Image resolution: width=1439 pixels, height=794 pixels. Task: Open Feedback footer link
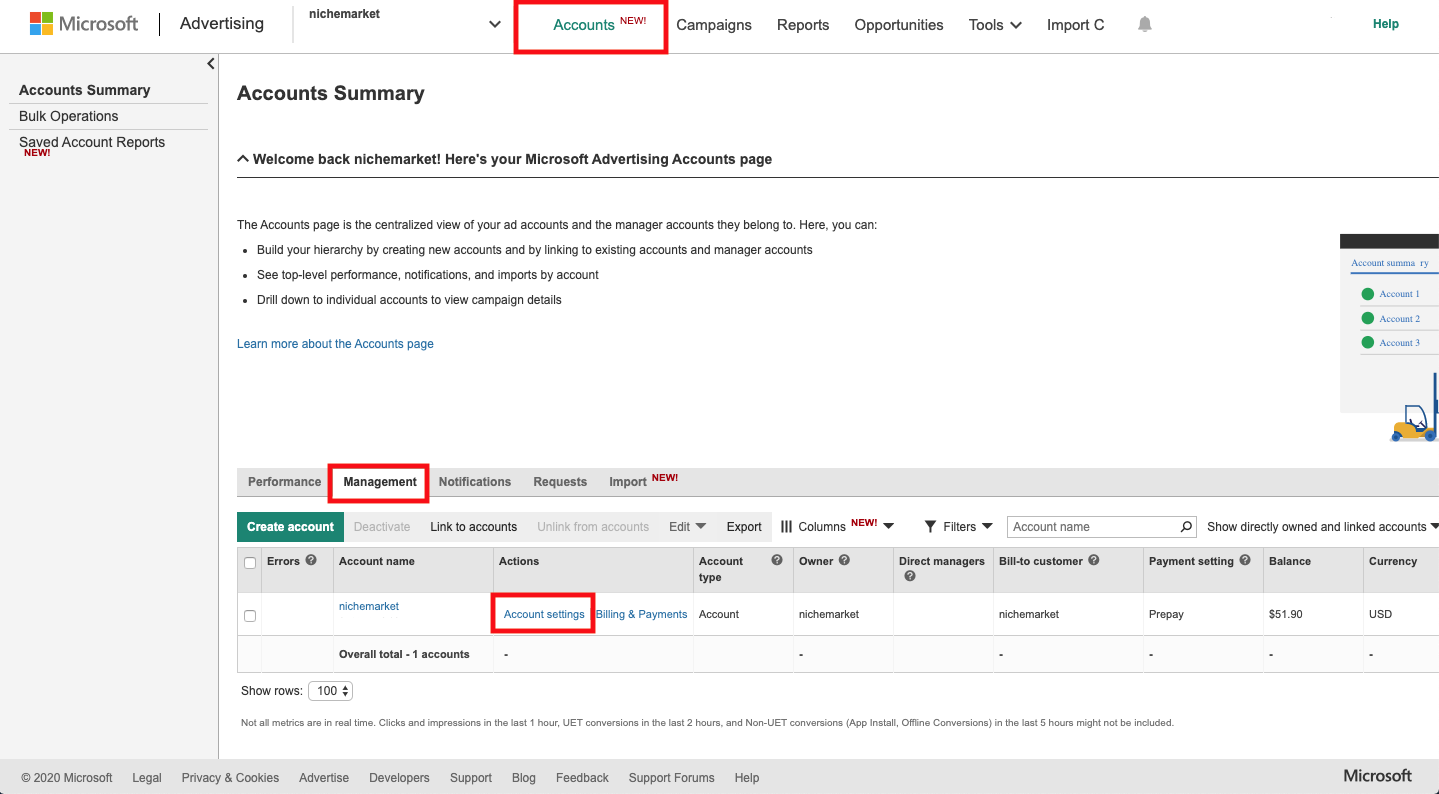click(x=582, y=778)
